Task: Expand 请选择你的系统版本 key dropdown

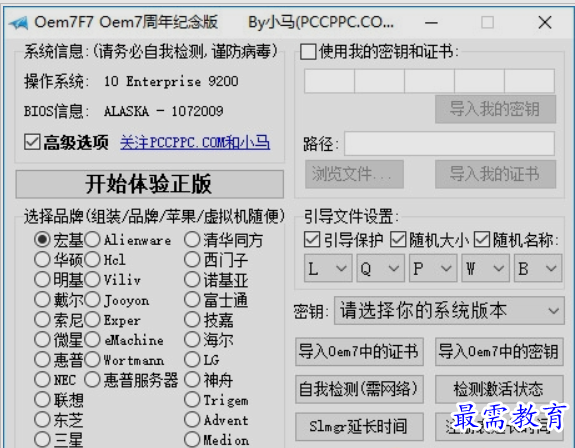Action: pyautogui.click(x=449, y=311)
